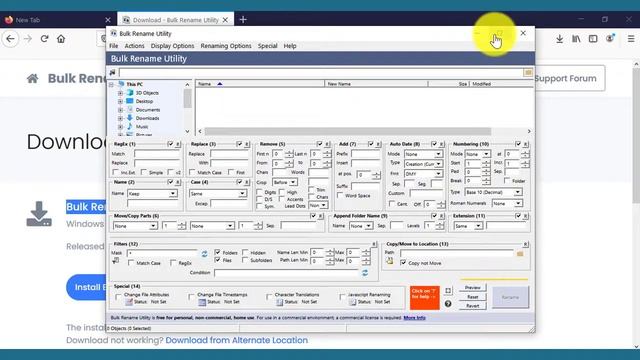Click the Numbering (10) reset R button
The height and width of the screenshot is (360, 640).
point(526,144)
